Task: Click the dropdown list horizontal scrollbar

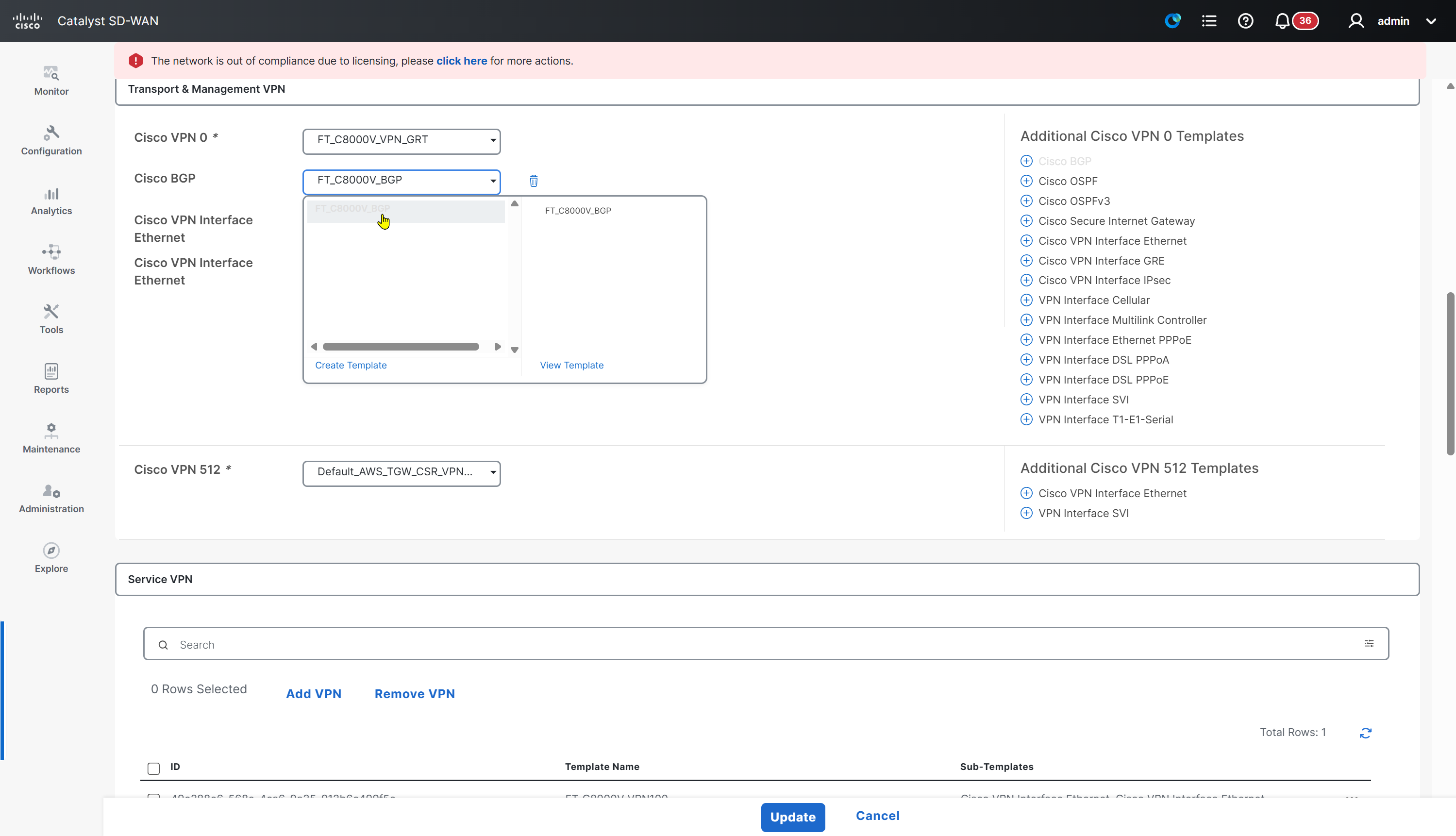Action: pyautogui.click(x=400, y=347)
